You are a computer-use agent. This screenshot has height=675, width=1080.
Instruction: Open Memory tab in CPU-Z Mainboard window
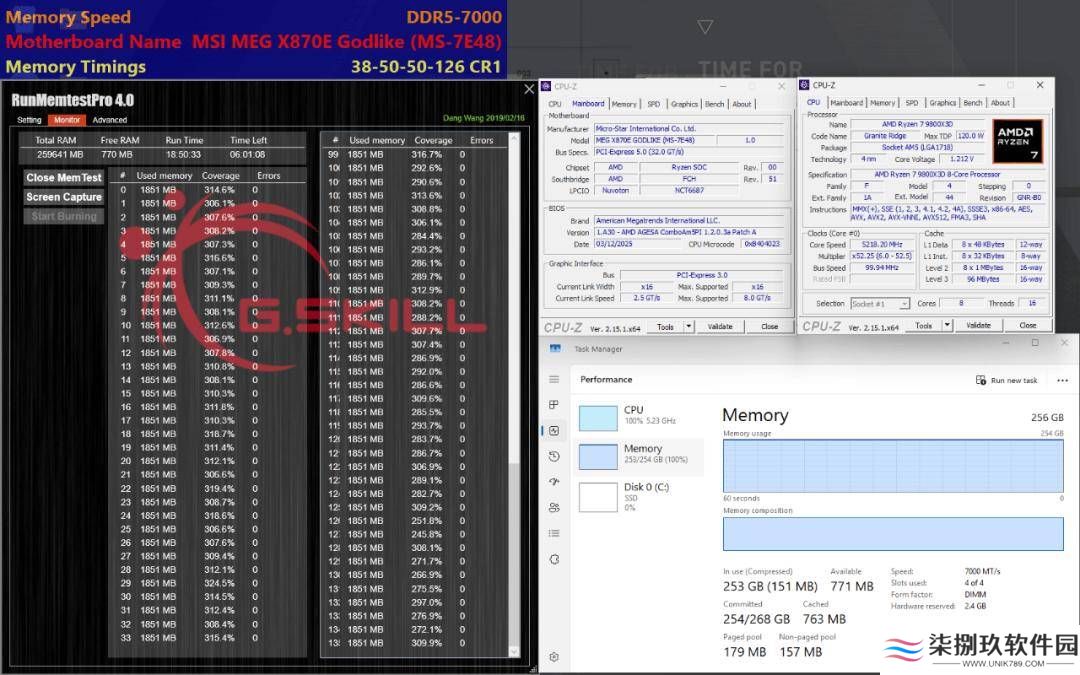point(624,104)
